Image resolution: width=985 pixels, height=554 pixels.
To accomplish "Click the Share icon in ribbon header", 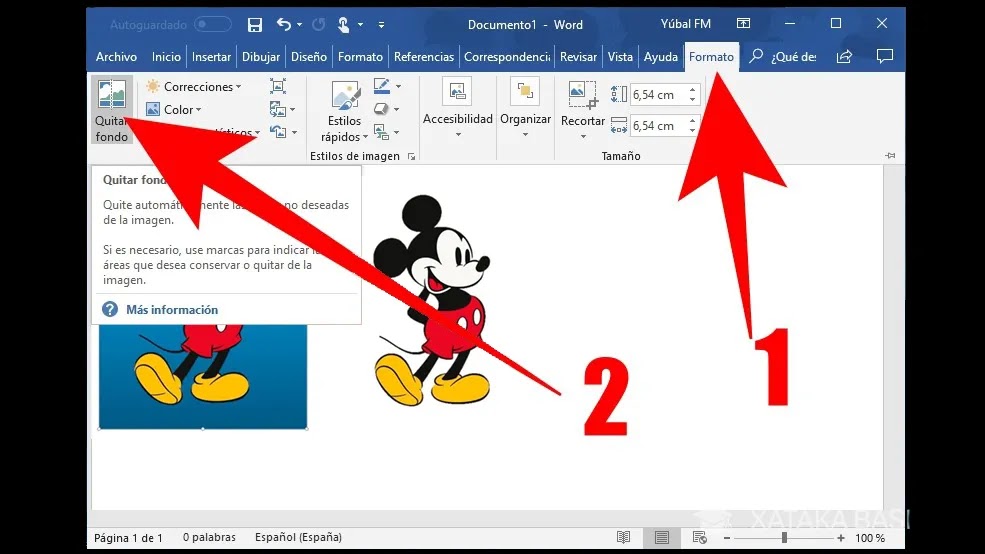I will [844, 57].
